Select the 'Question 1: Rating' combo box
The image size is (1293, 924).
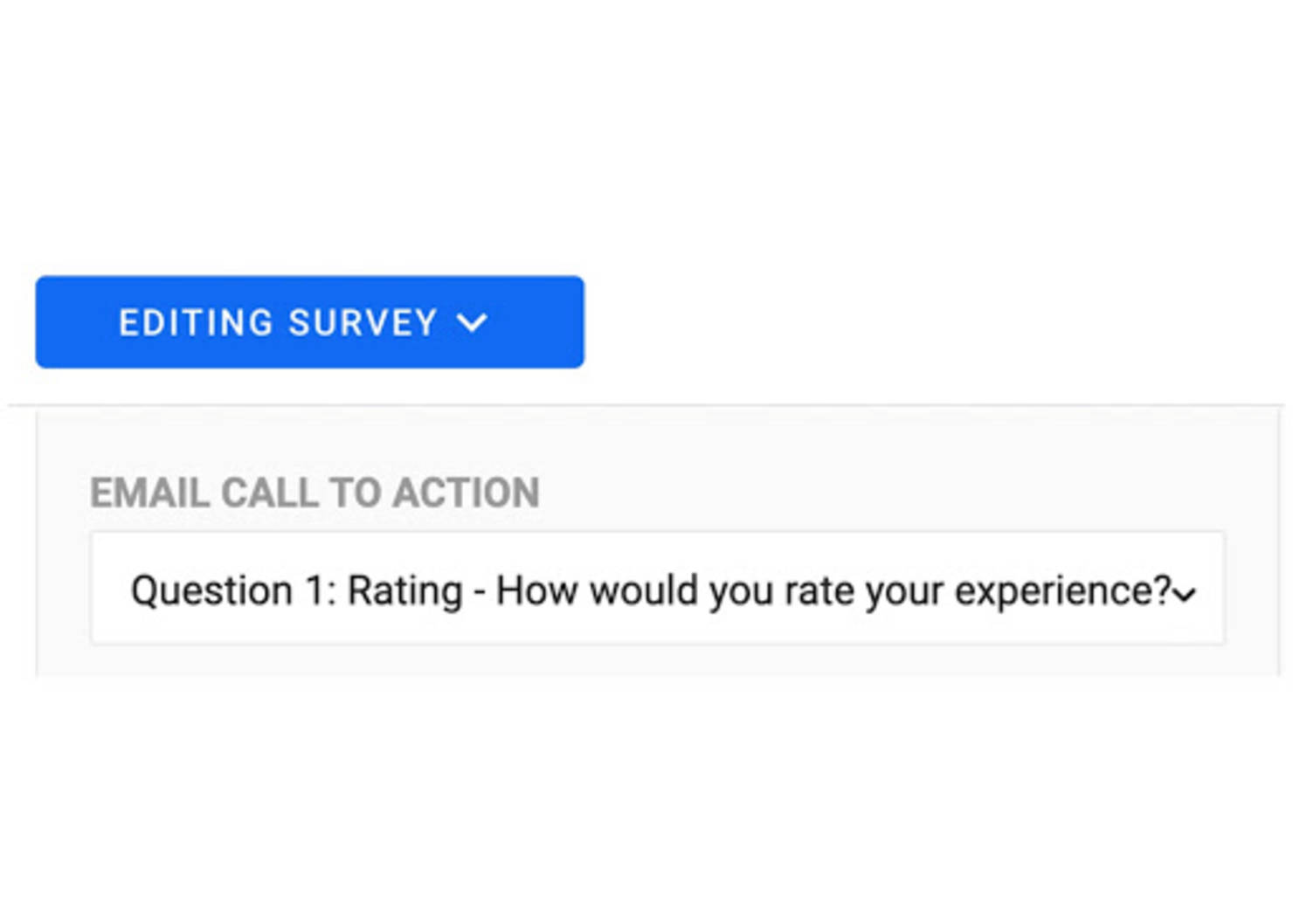click(x=657, y=589)
